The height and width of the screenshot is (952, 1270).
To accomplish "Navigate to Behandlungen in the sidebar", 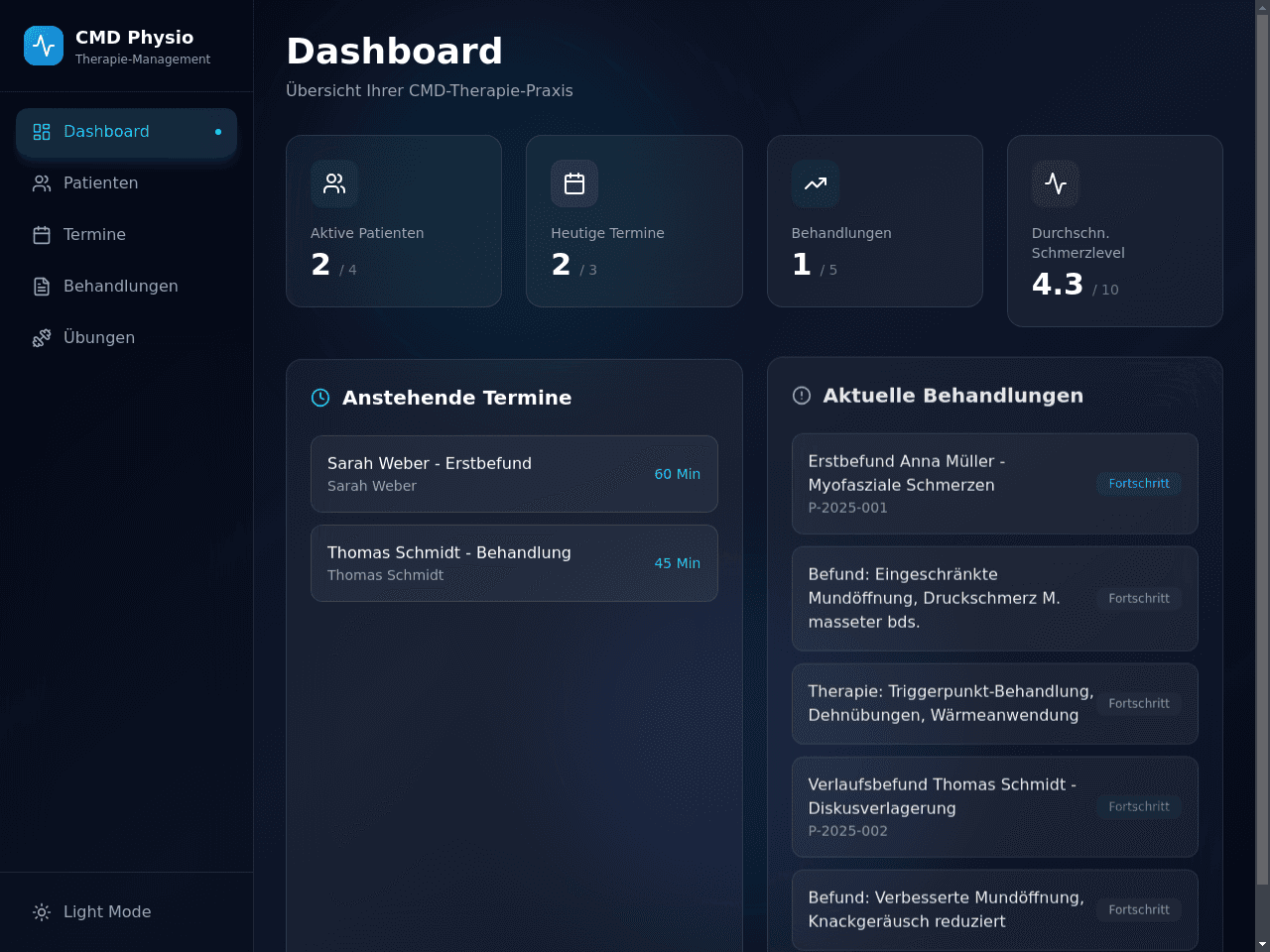I will coord(127,287).
